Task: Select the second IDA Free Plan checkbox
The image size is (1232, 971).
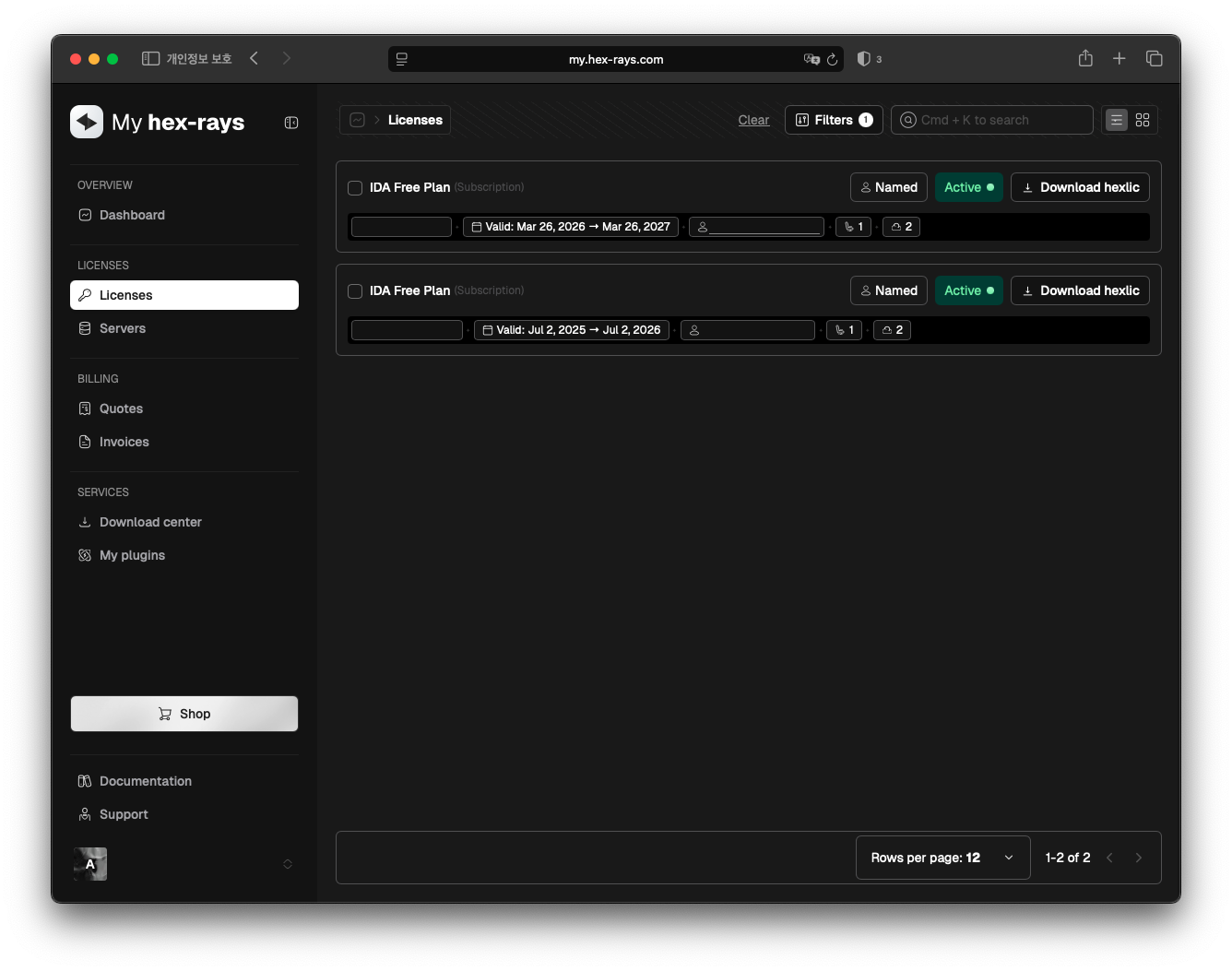Action: click(355, 291)
